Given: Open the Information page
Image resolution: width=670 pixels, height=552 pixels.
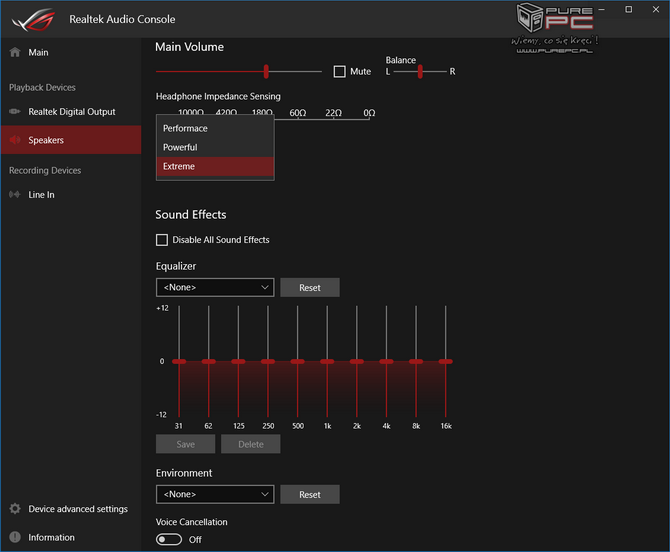Looking at the screenshot, I should tap(71, 537).
